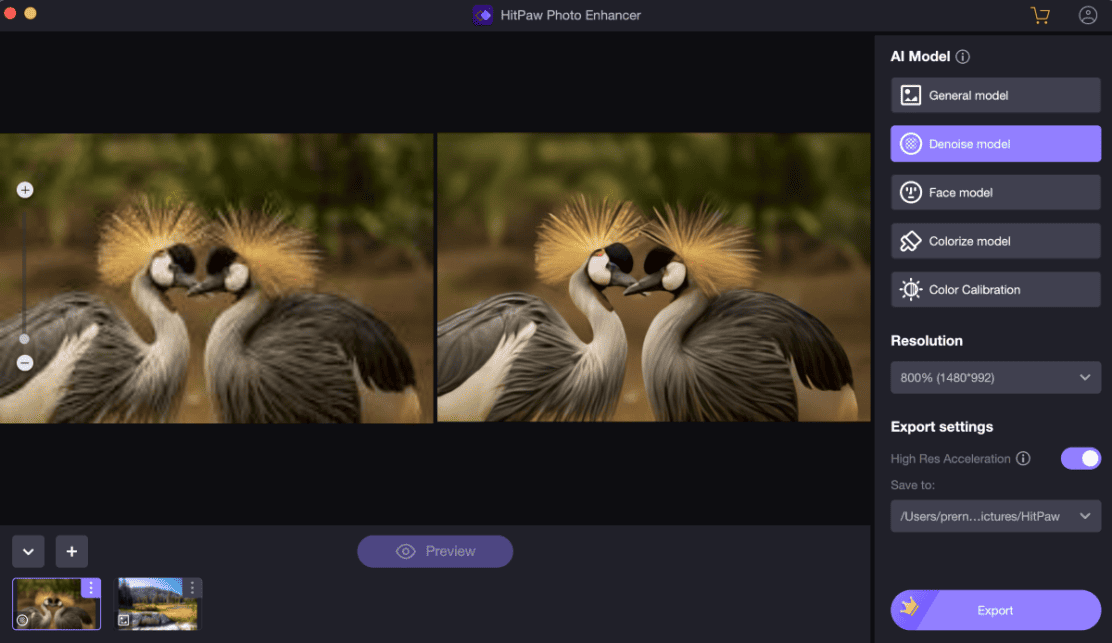This screenshot has height=643, width=1112.
Task: Open the shopping cart icon
Action: pos(1040,15)
